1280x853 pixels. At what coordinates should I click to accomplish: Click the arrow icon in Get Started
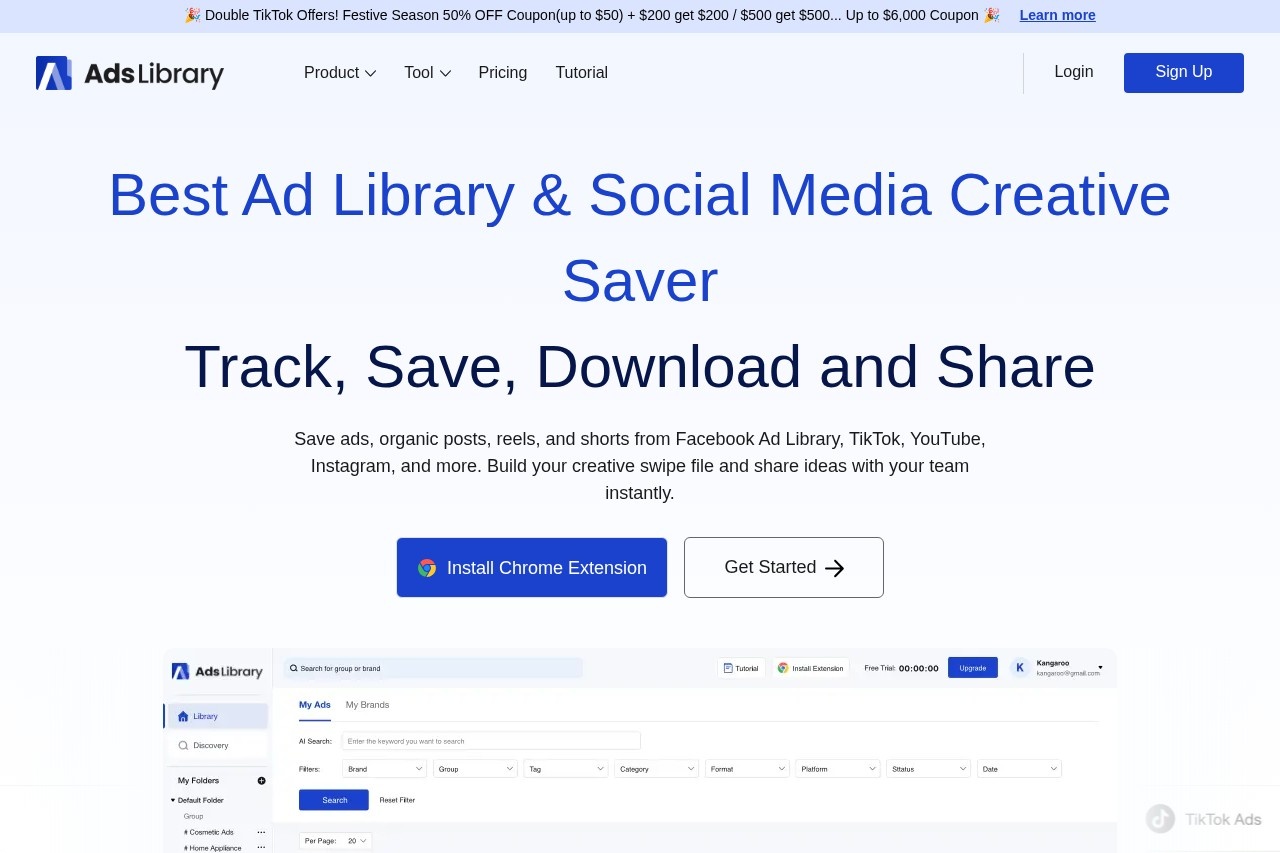[x=835, y=568]
